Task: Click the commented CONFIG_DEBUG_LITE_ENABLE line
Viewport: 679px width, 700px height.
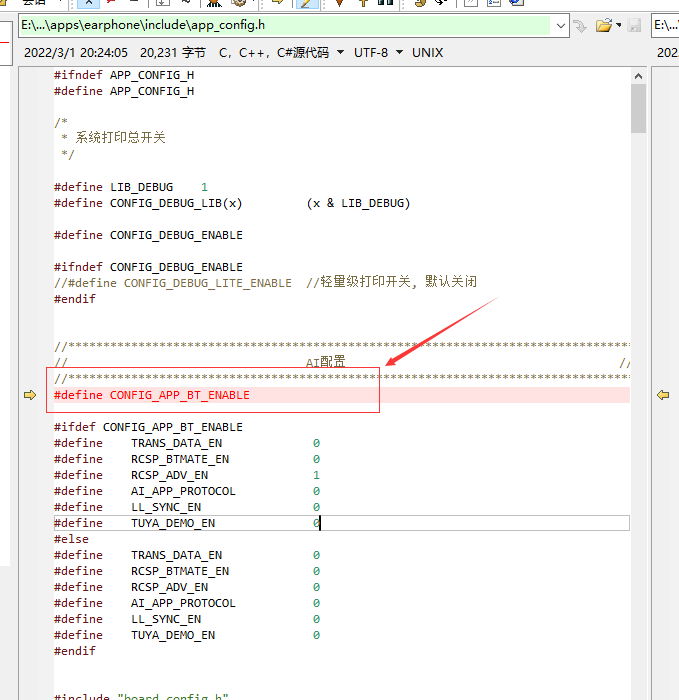Action: click(265, 283)
